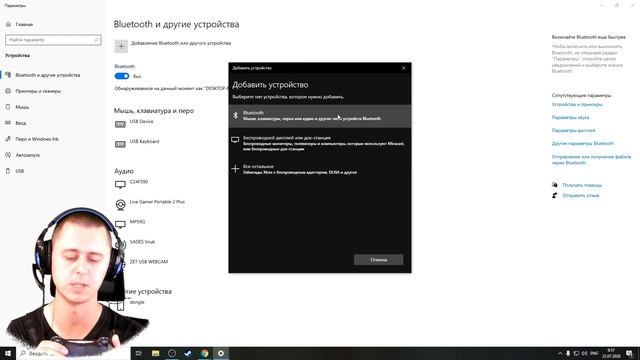Show hidden system tray icons
Image resolution: width=640 pixels, height=360 pixels.
pos(560,353)
